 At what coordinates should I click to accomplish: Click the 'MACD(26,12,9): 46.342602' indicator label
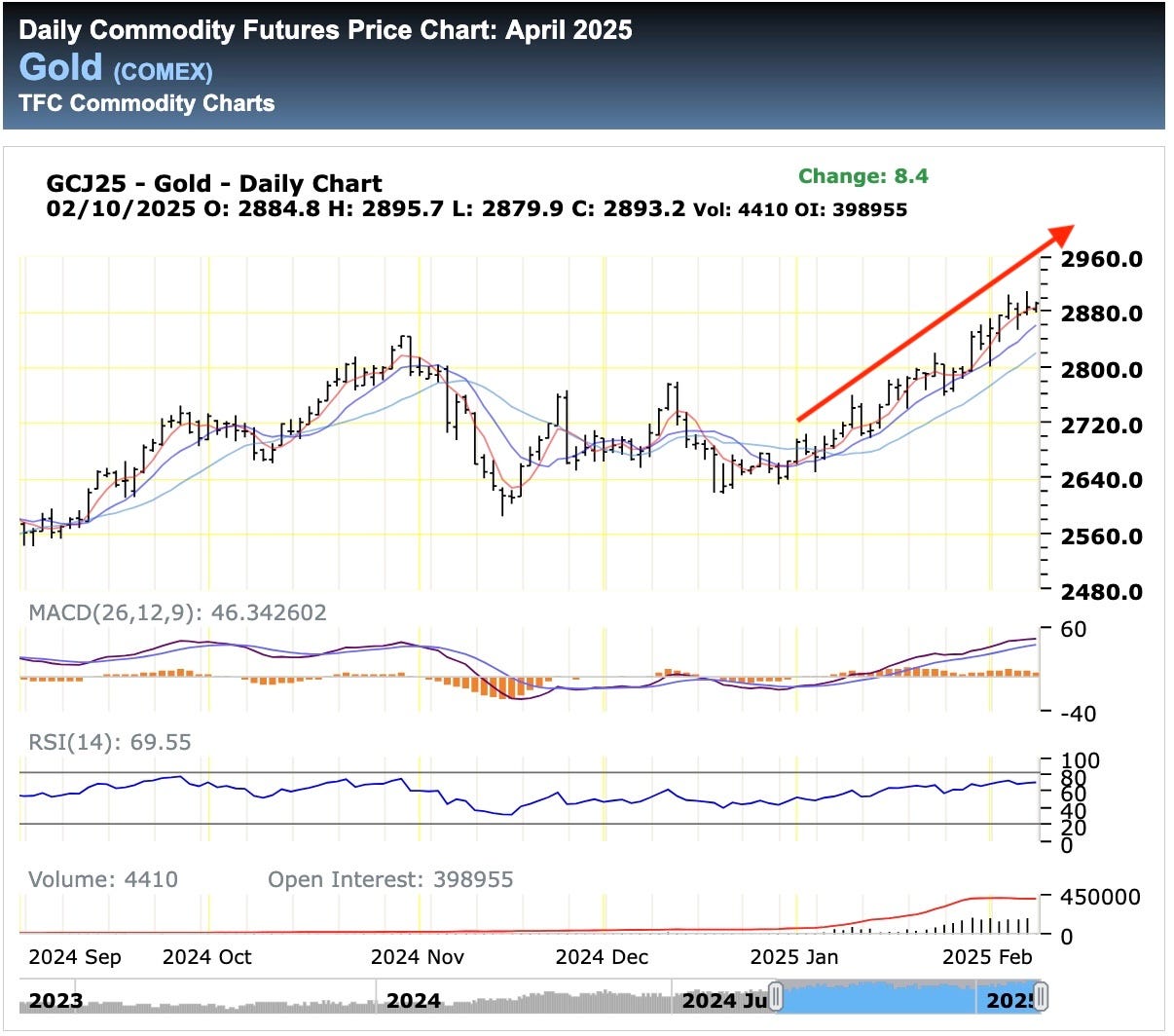click(178, 613)
